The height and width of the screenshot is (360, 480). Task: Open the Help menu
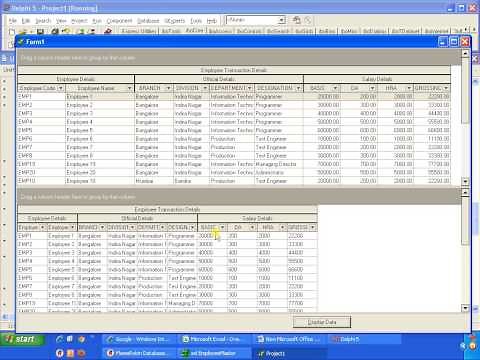(212, 21)
